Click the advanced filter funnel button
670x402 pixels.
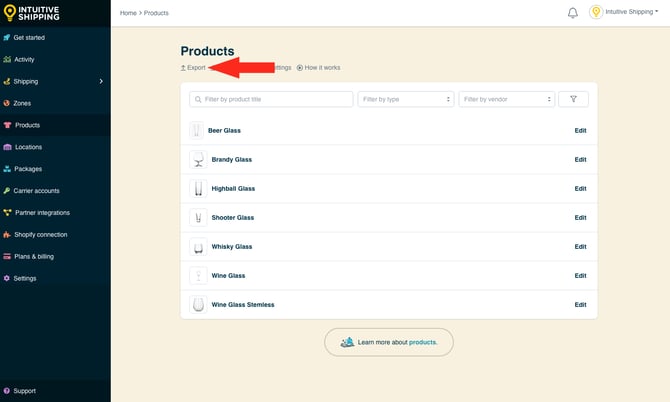pyautogui.click(x=573, y=99)
